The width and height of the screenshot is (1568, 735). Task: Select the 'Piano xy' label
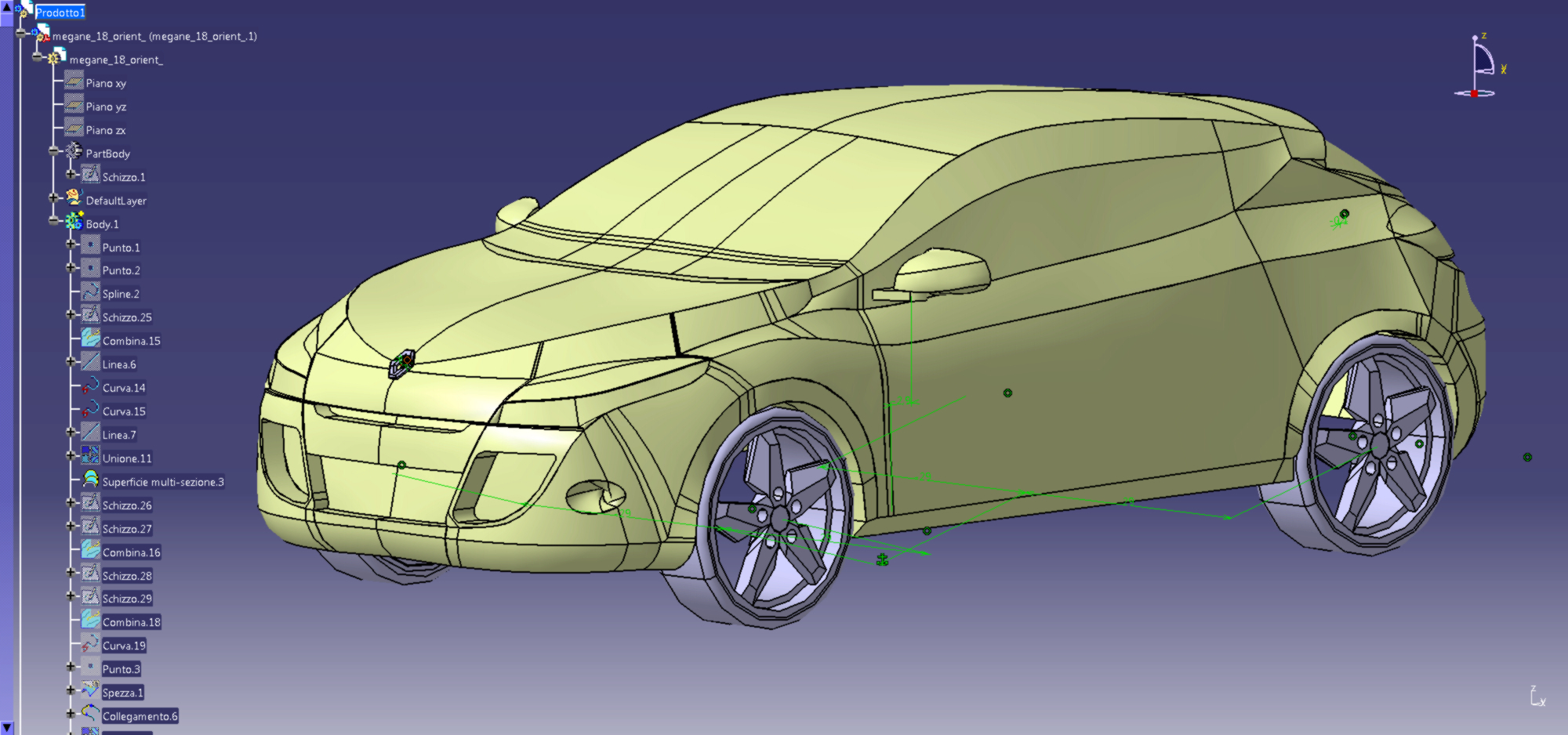click(106, 83)
